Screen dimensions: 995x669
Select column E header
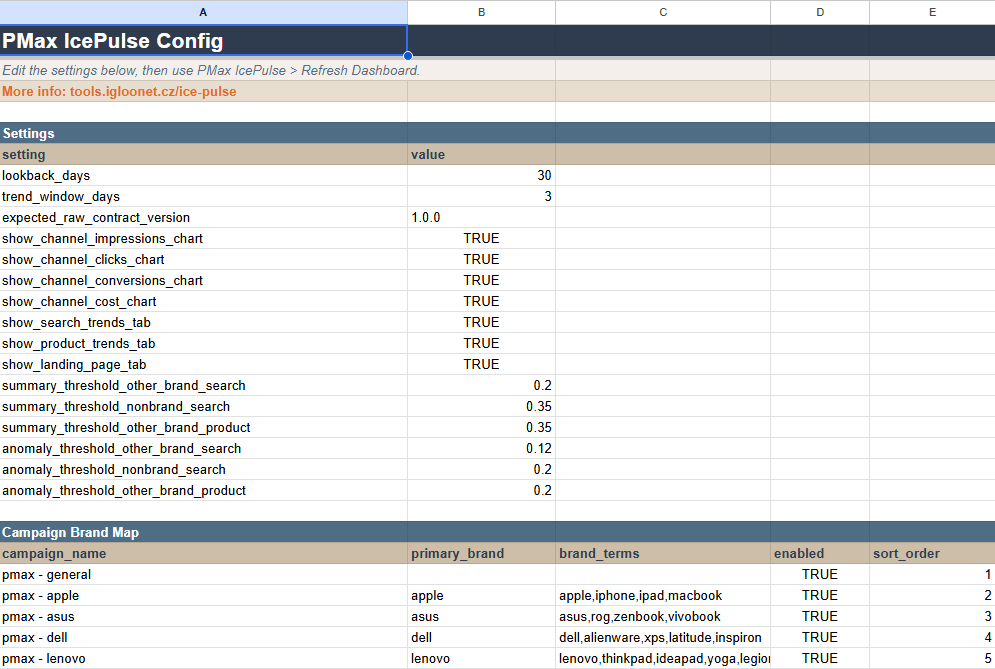pos(931,12)
